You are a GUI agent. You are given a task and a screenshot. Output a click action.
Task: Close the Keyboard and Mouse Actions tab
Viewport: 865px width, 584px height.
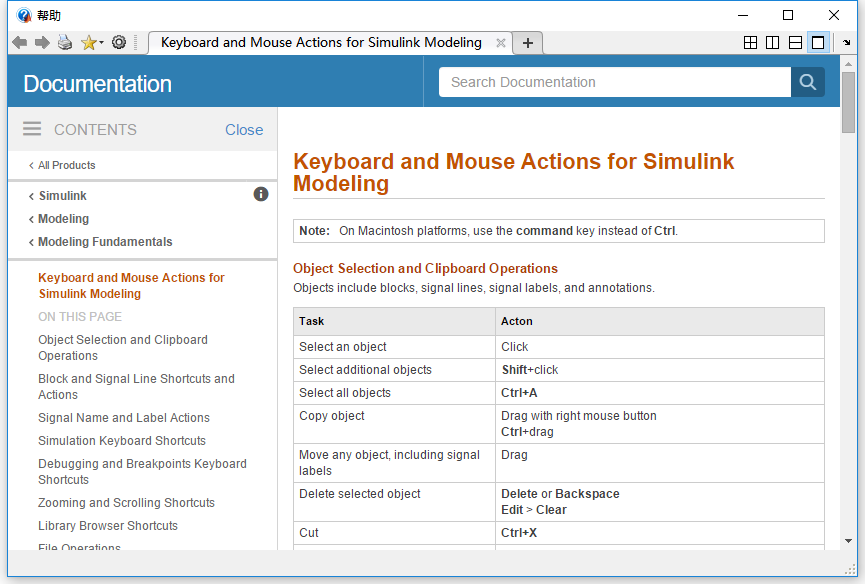(502, 43)
